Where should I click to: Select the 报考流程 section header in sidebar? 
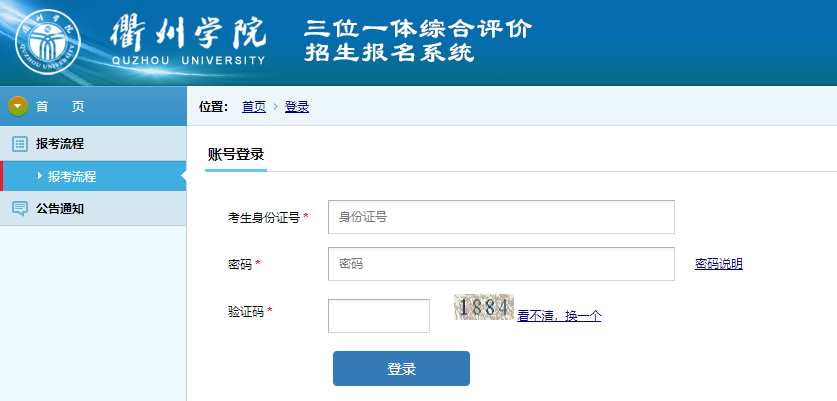coord(60,143)
